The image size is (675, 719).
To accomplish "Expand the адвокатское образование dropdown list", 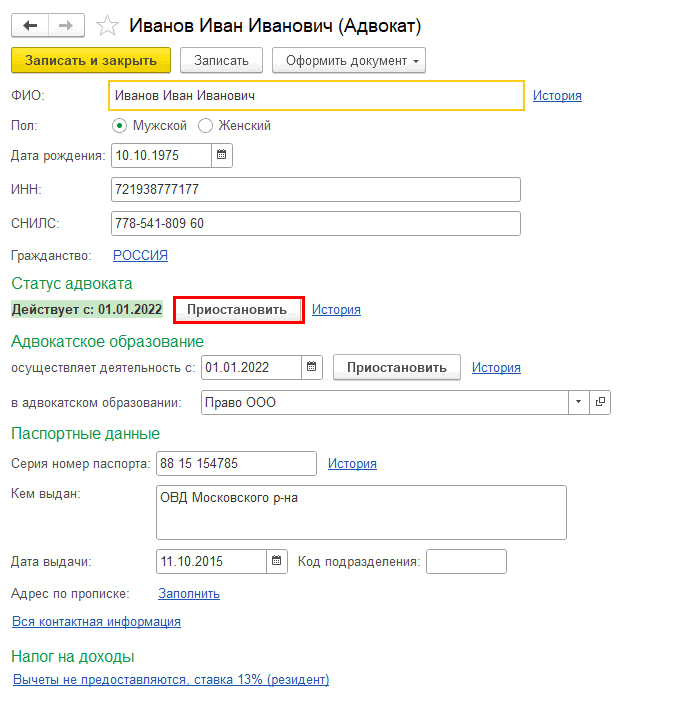I will (x=579, y=402).
